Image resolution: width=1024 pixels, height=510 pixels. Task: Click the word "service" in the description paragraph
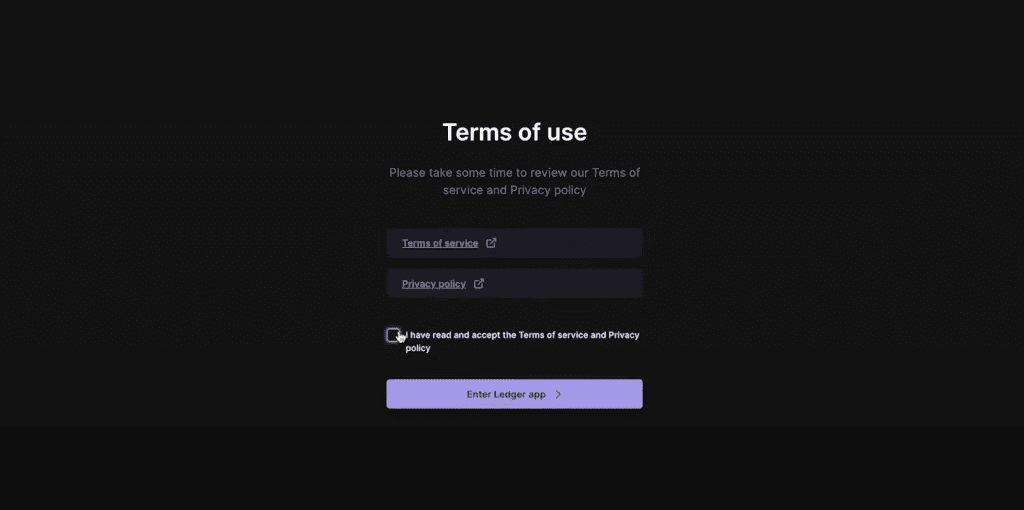(x=462, y=190)
